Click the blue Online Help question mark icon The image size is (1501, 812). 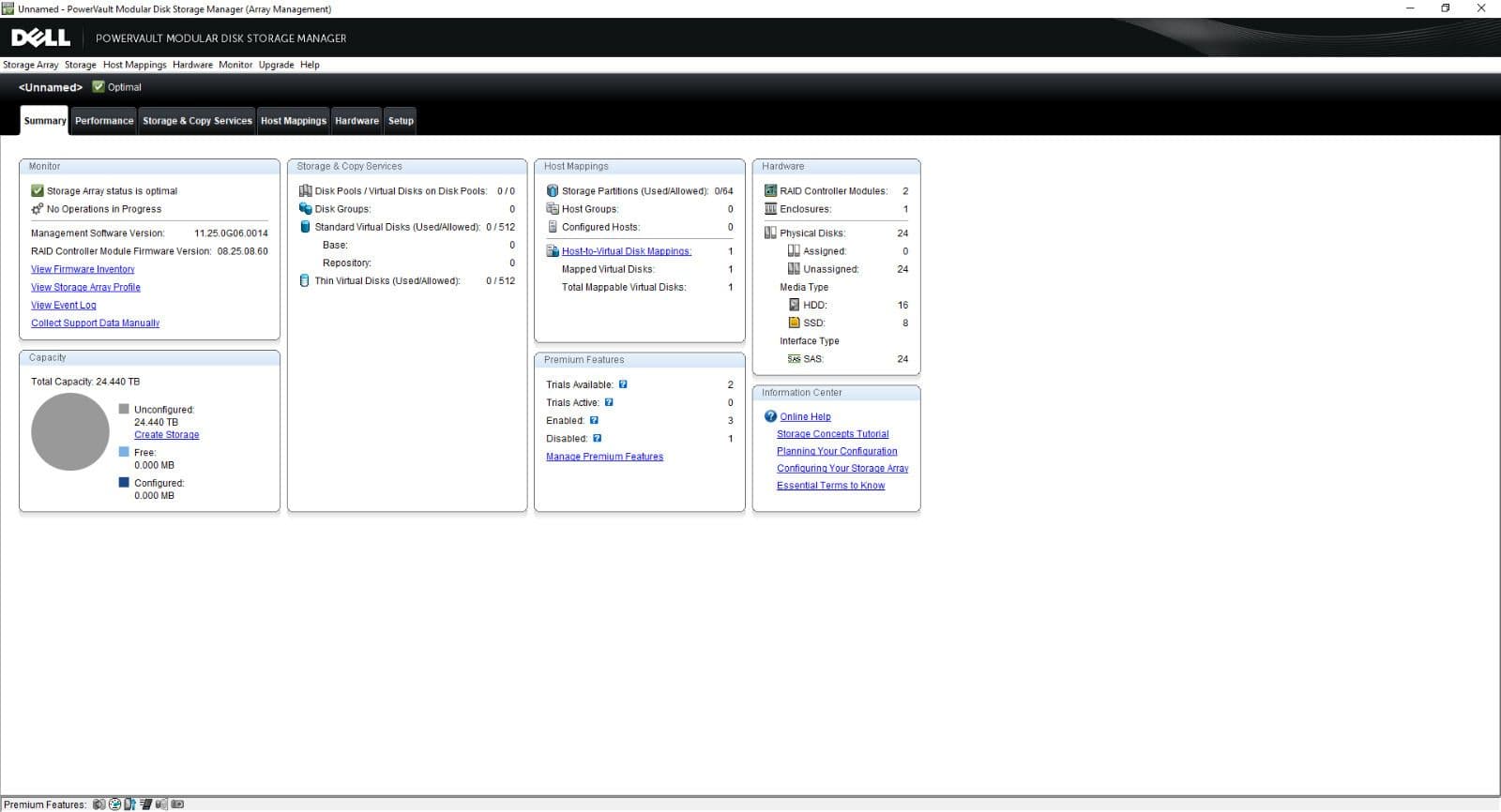[x=770, y=416]
